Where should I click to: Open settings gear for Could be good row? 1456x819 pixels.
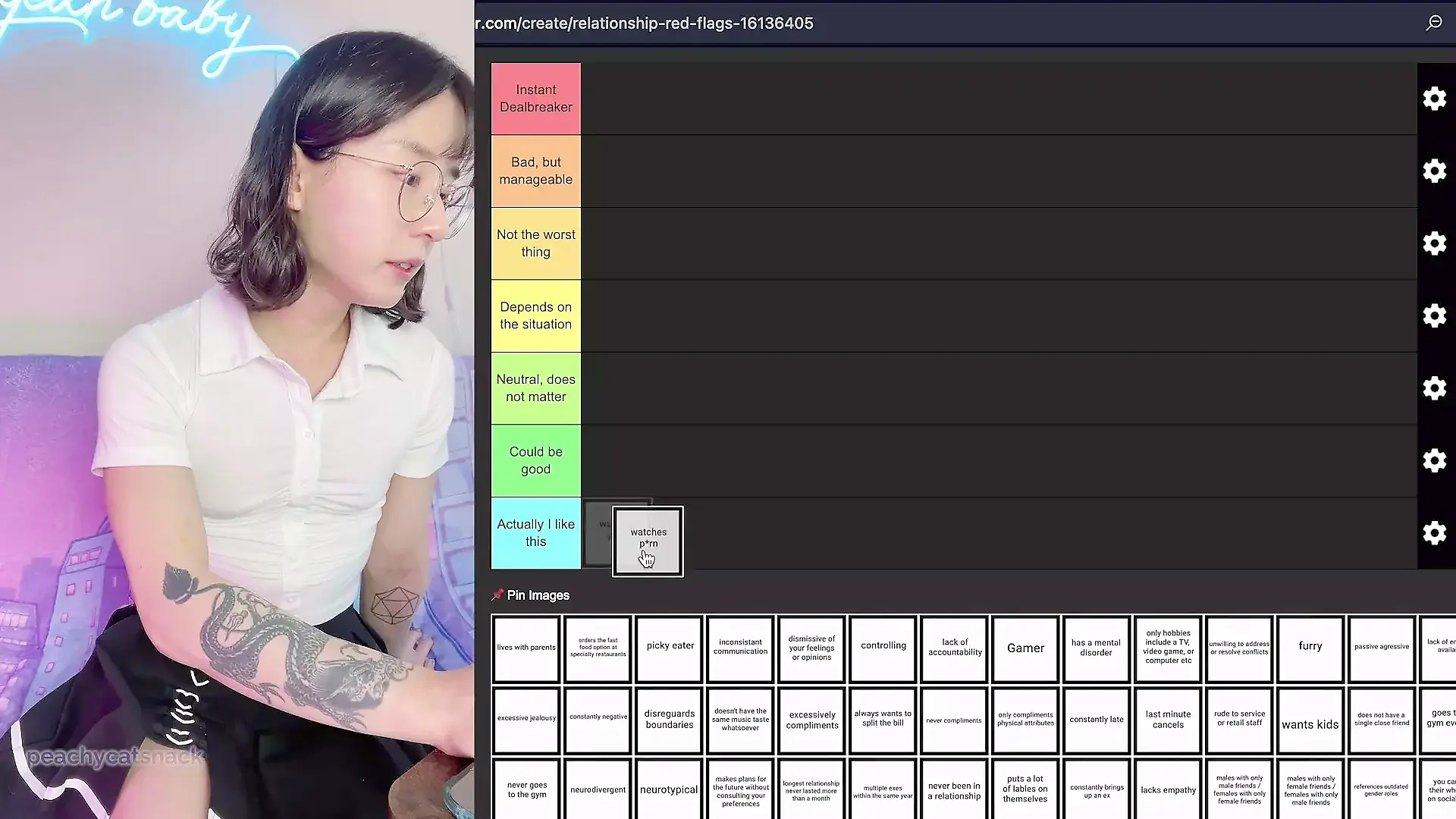tap(1434, 460)
